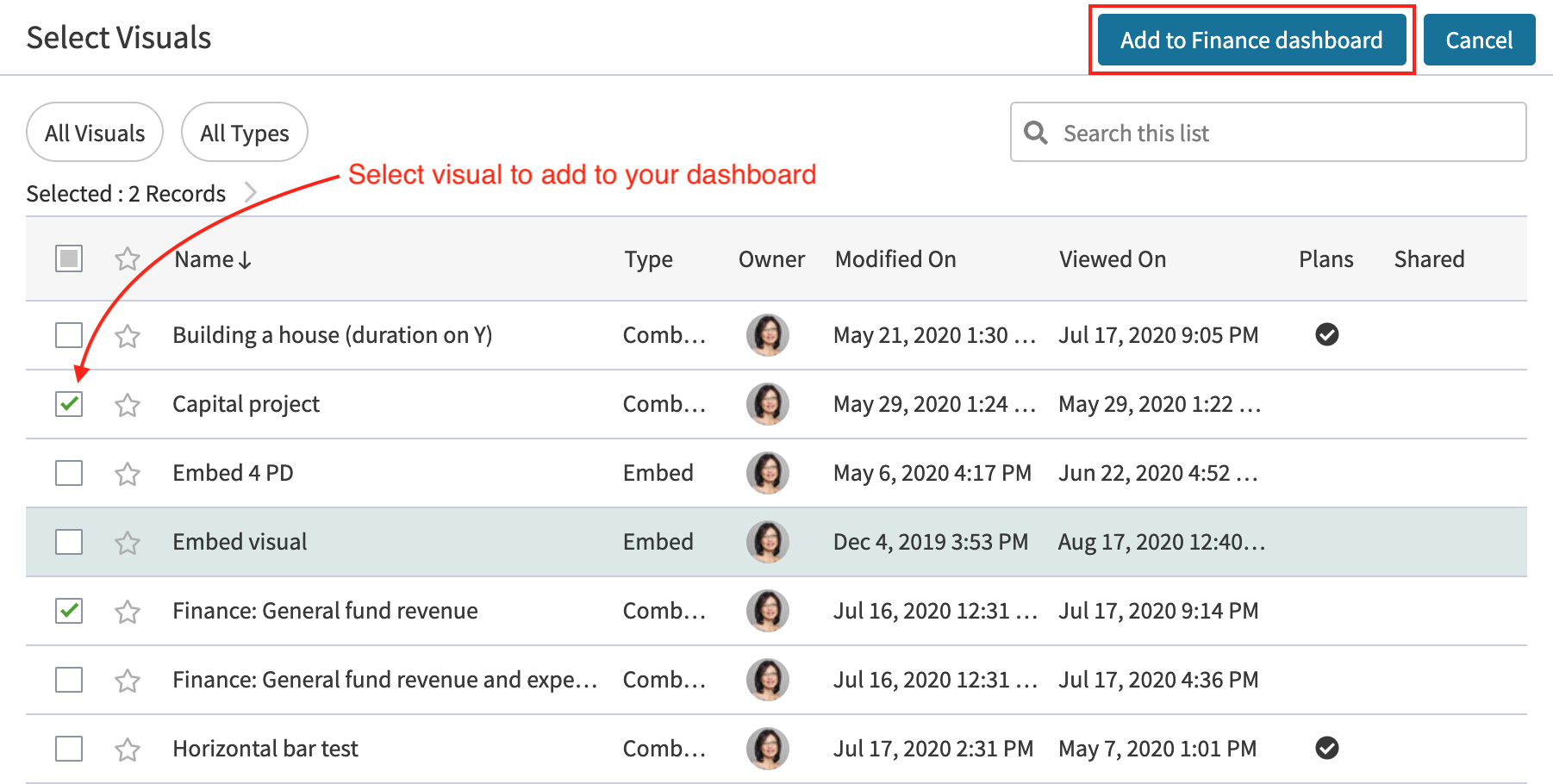Star the Building a house visual

(x=128, y=335)
